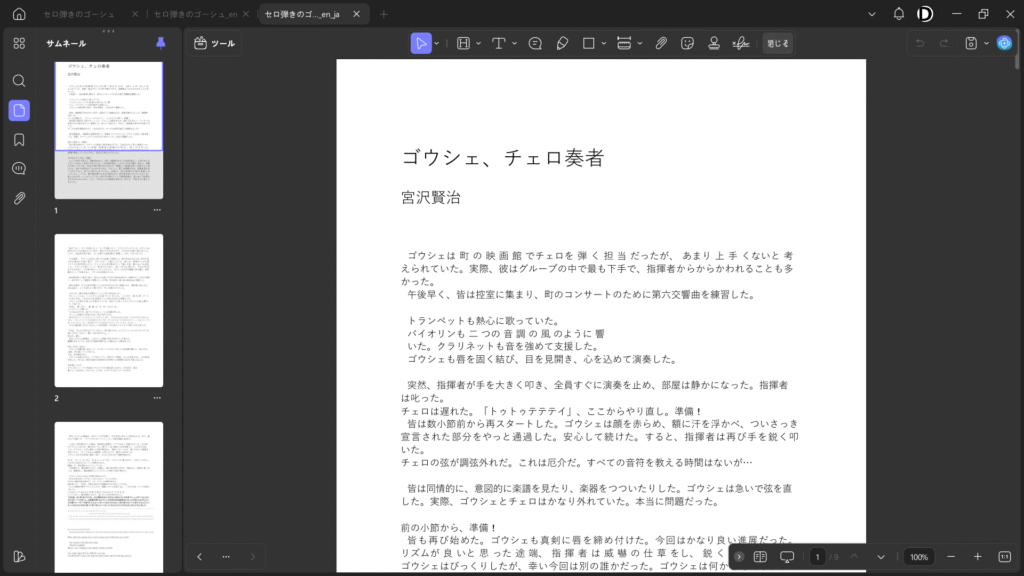1024x576 pixels.
Task: Click the comment bubble tool
Action: (x=535, y=43)
